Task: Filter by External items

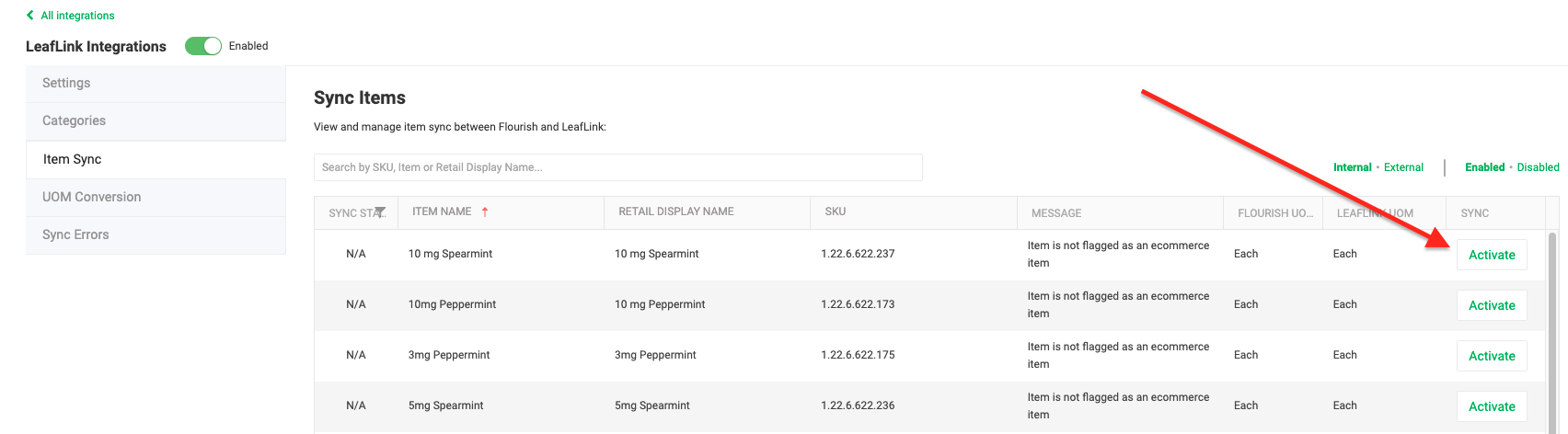Action: tap(1403, 167)
